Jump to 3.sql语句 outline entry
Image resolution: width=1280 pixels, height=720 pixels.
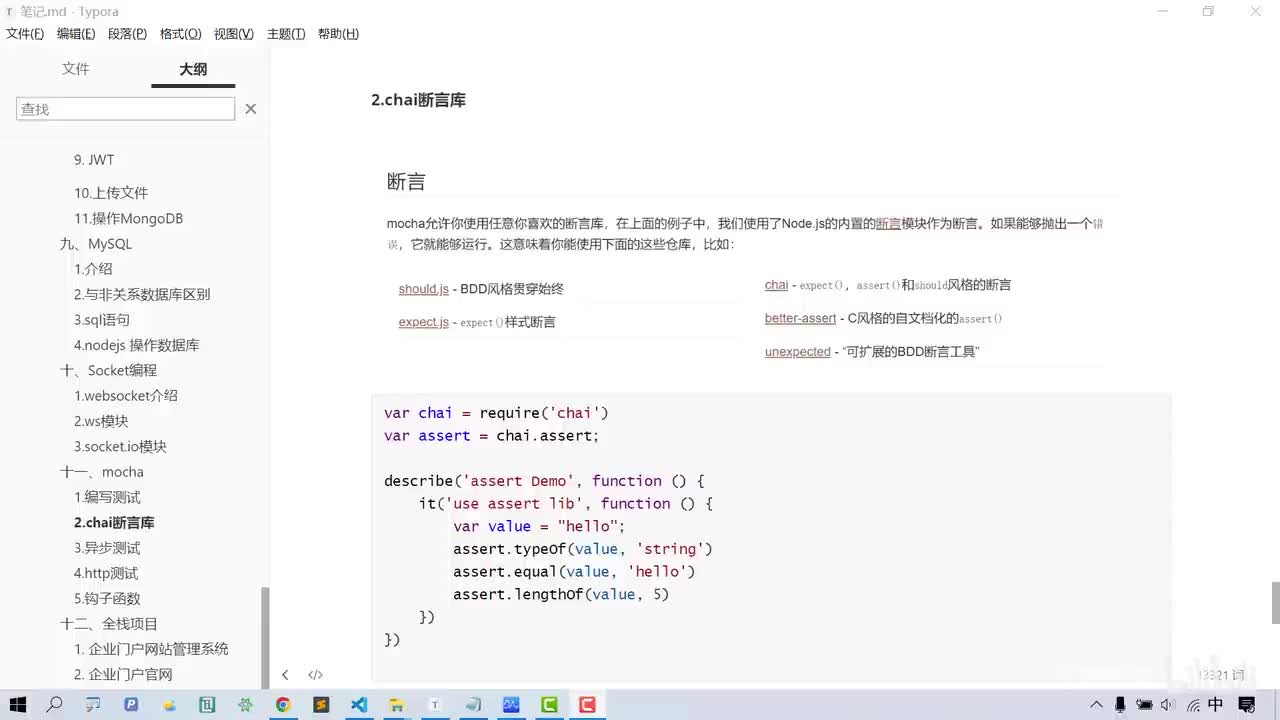[x=102, y=320]
